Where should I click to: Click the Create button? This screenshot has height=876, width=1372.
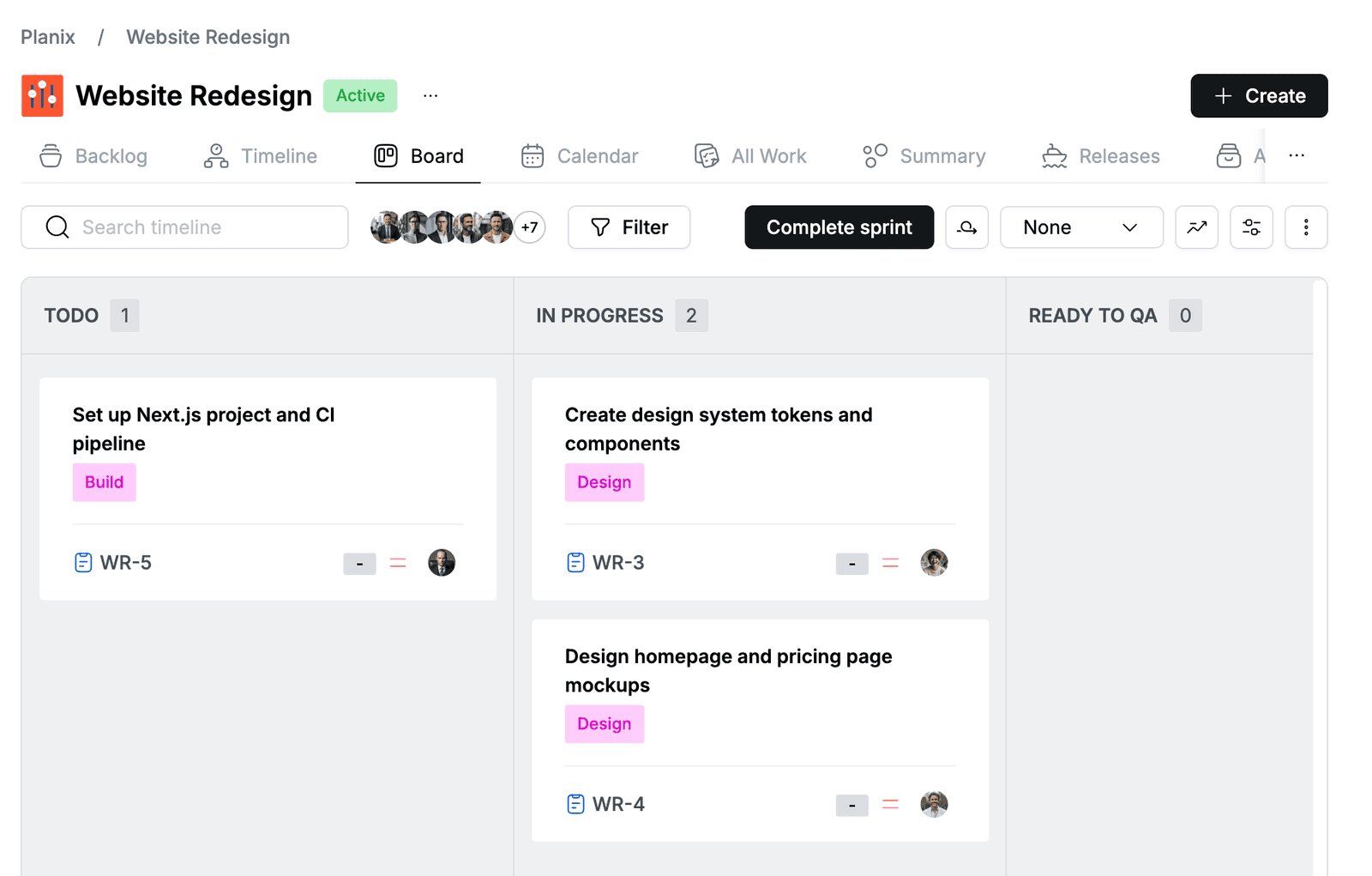pos(1259,96)
